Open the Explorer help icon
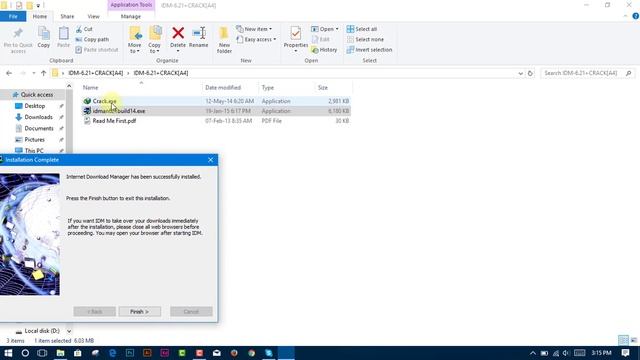This screenshot has width=640, height=360. (x=636, y=16)
